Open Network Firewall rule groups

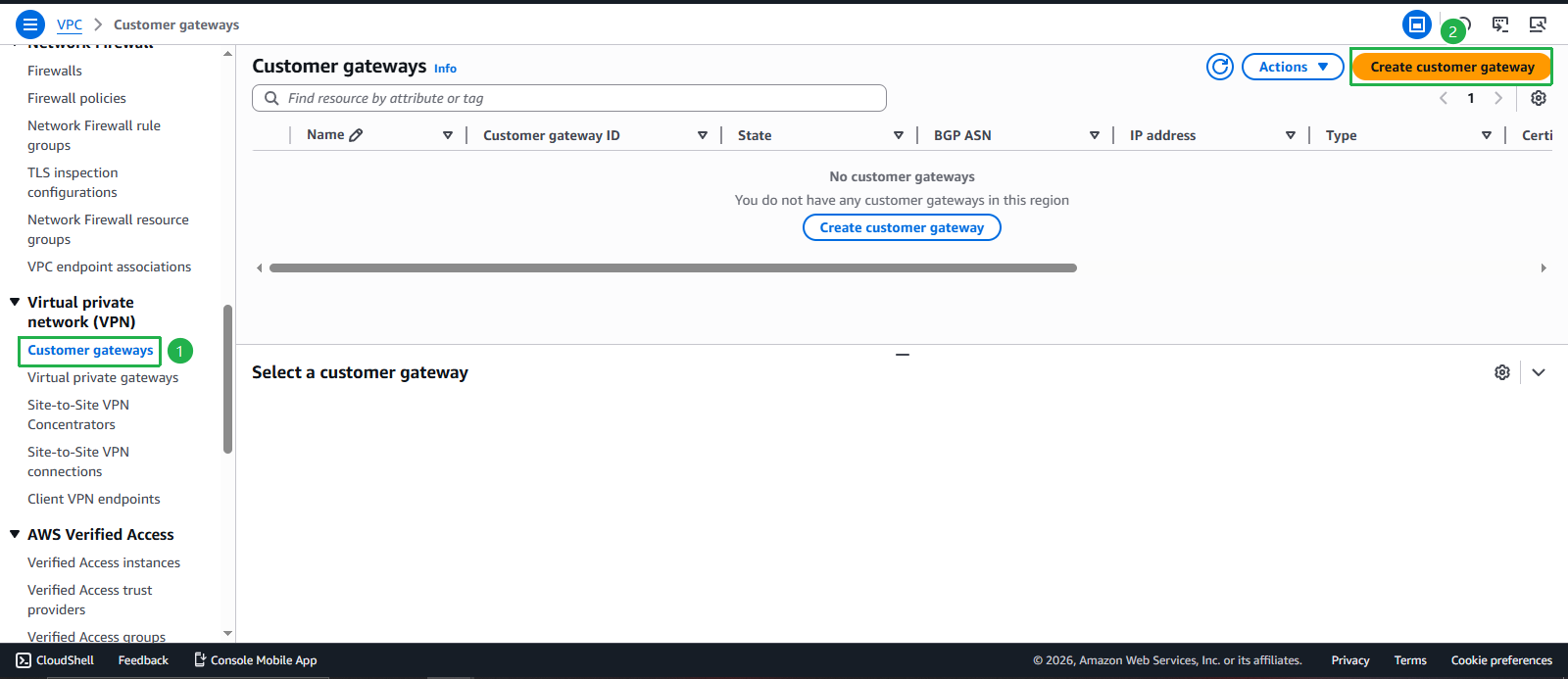[94, 135]
